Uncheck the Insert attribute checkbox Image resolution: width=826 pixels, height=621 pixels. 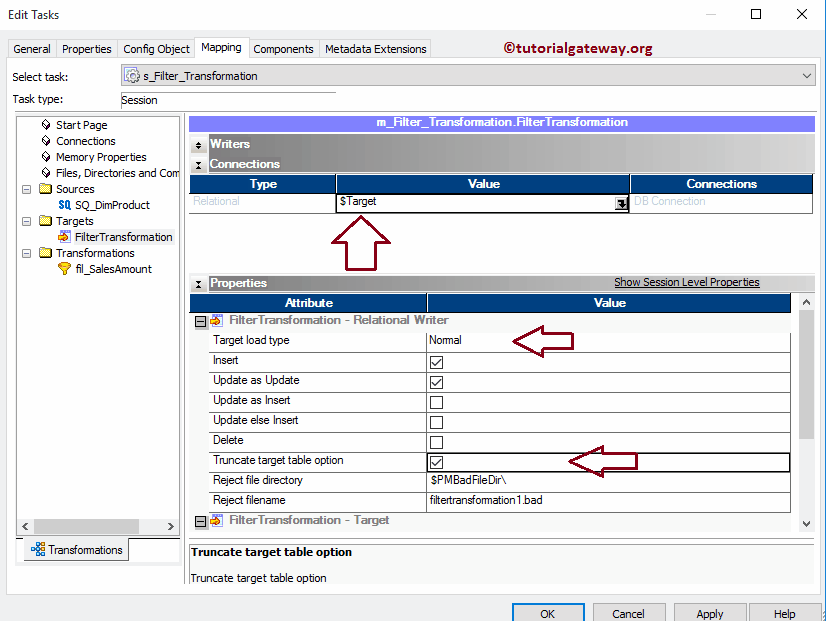437,361
